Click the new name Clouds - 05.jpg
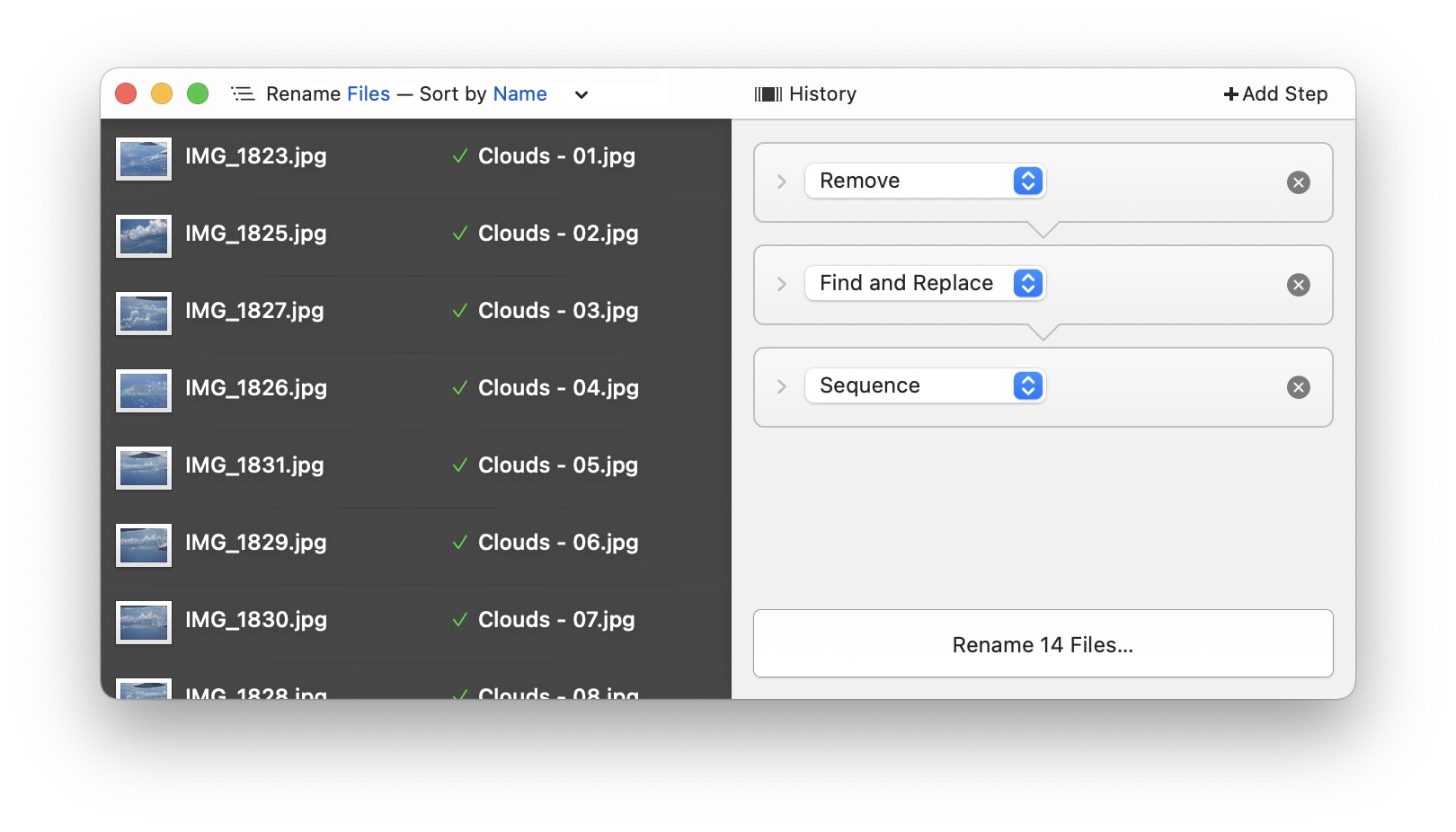Image resolution: width=1456 pixels, height=832 pixels. pyautogui.click(x=558, y=465)
